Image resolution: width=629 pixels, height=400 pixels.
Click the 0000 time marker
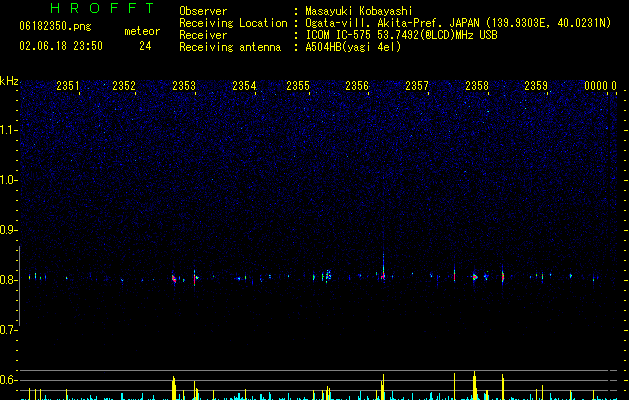click(x=596, y=86)
